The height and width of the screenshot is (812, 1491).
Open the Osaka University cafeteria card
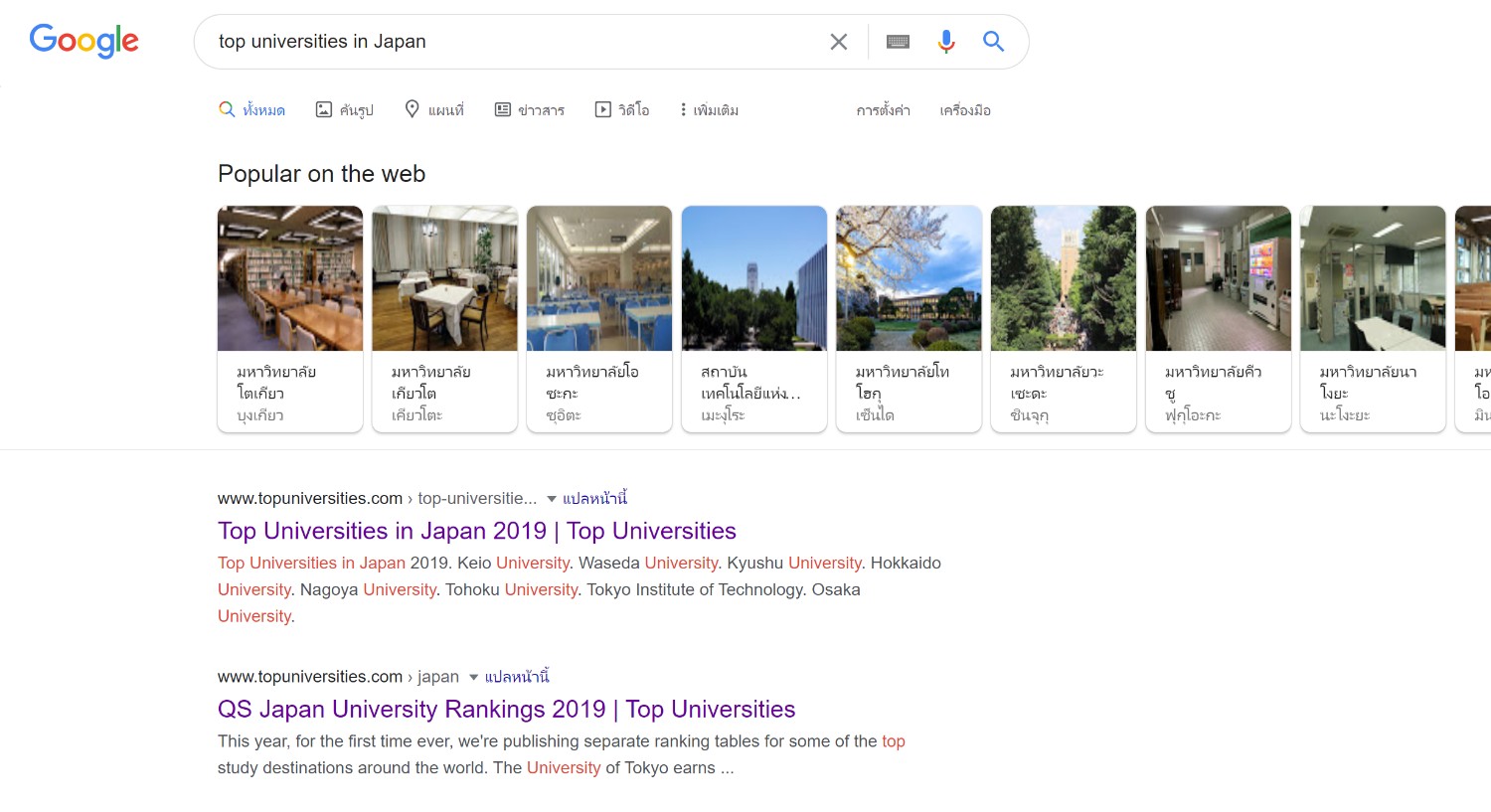(599, 319)
